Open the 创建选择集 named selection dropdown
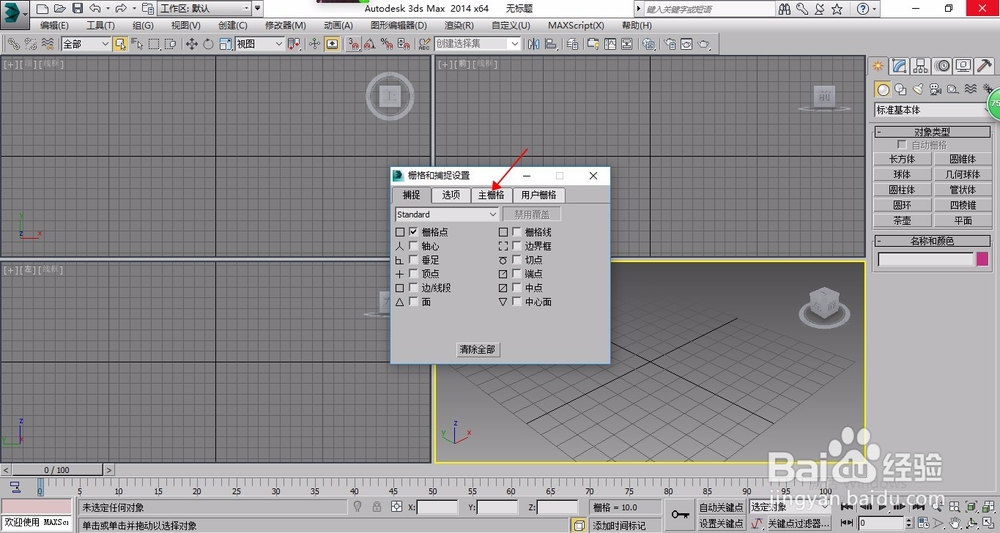The width and height of the screenshot is (1000, 533). 478,44
